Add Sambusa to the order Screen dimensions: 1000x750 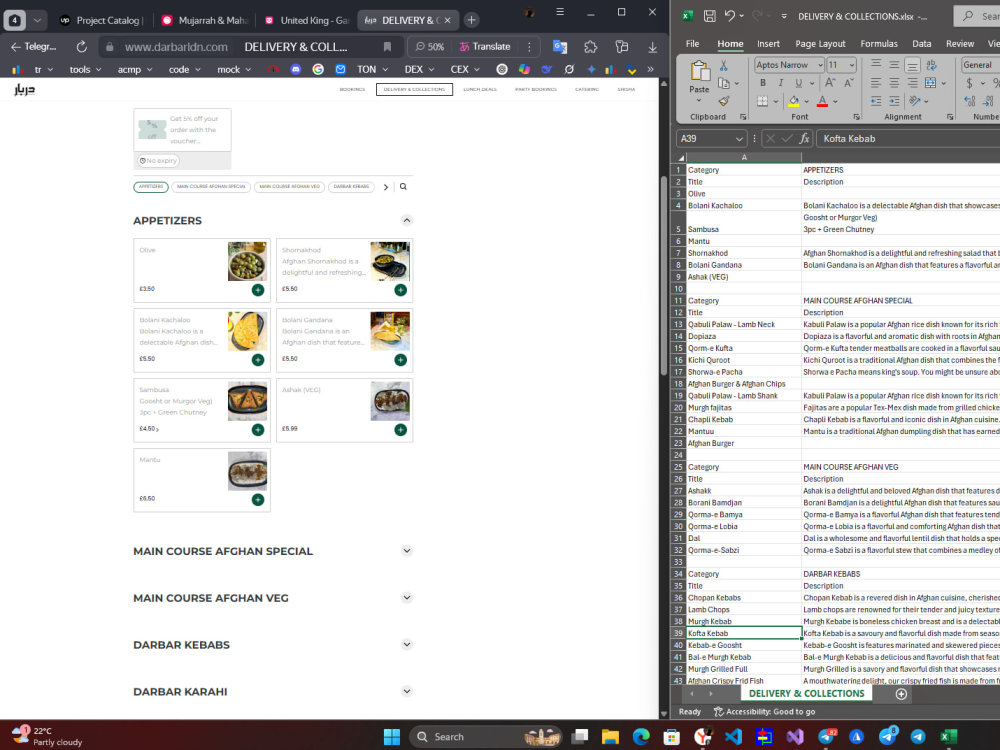(x=258, y=430)
